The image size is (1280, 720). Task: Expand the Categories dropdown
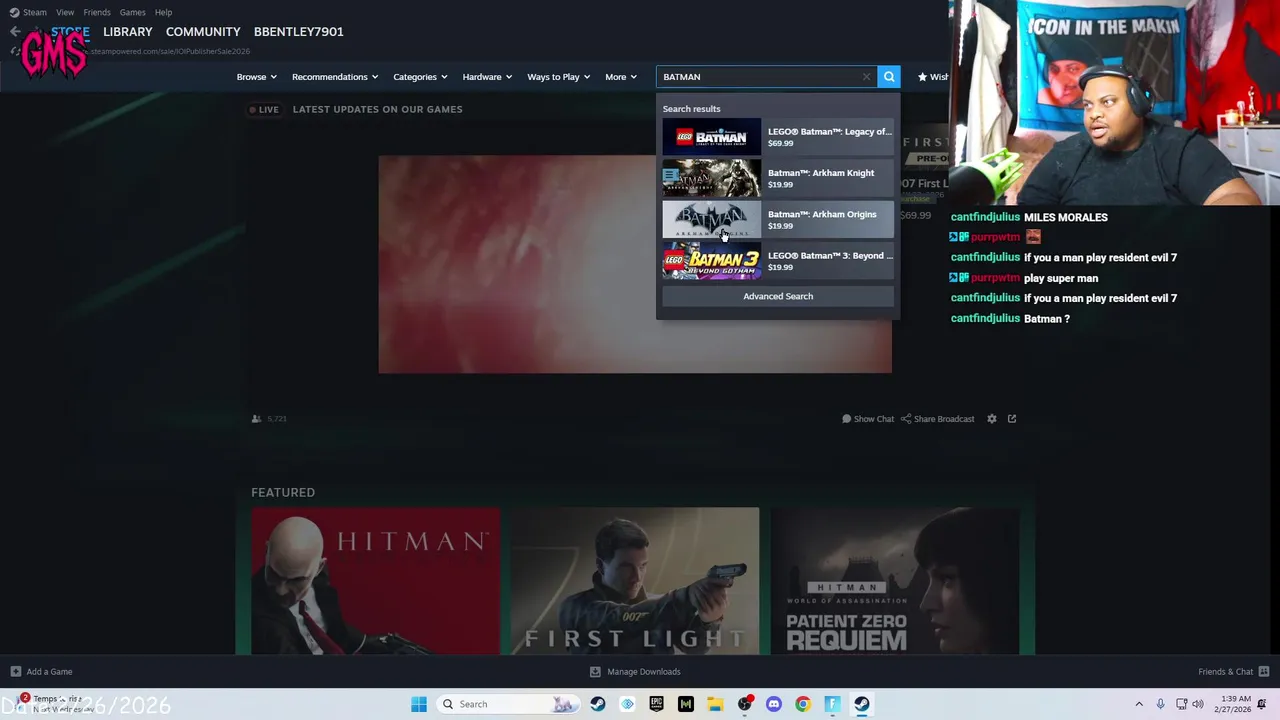coord(420,77)
